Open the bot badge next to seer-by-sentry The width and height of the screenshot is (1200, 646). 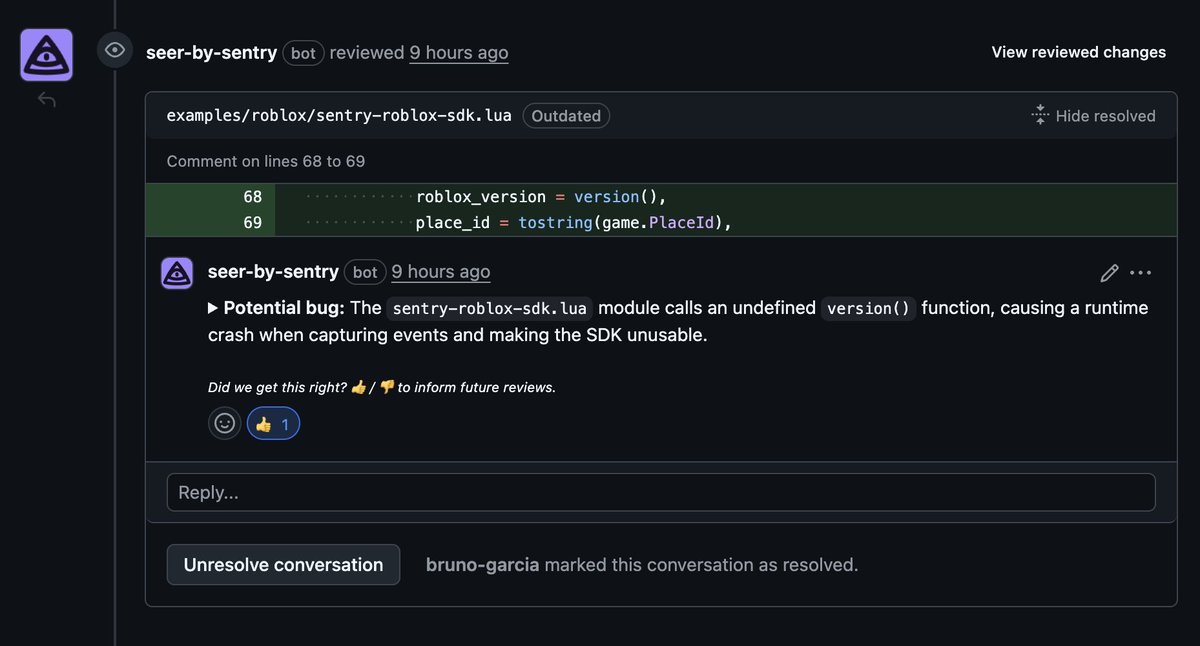[x=364, y=272]
